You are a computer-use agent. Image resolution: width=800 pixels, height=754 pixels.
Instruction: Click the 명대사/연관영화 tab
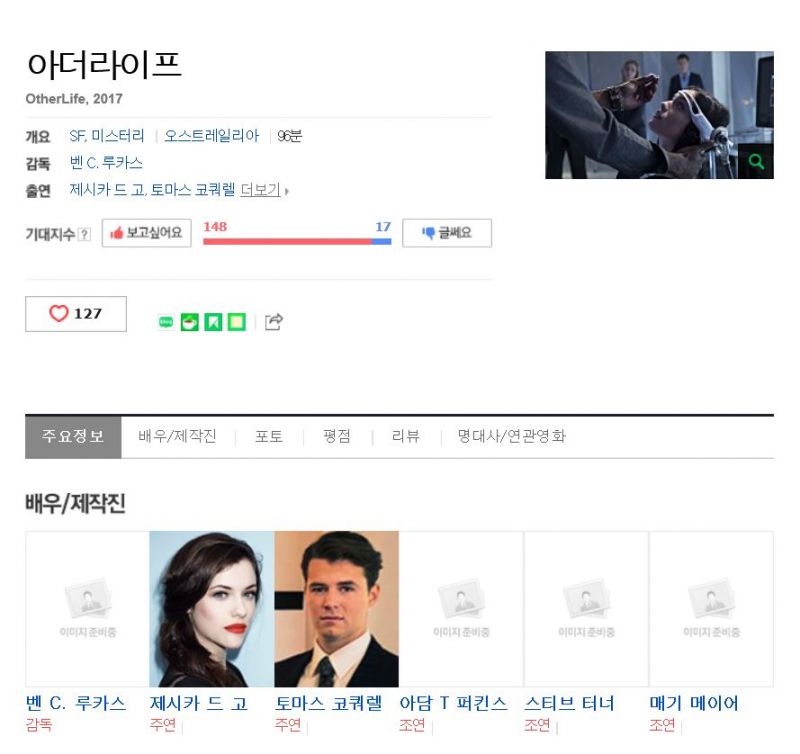click(512, 436)
